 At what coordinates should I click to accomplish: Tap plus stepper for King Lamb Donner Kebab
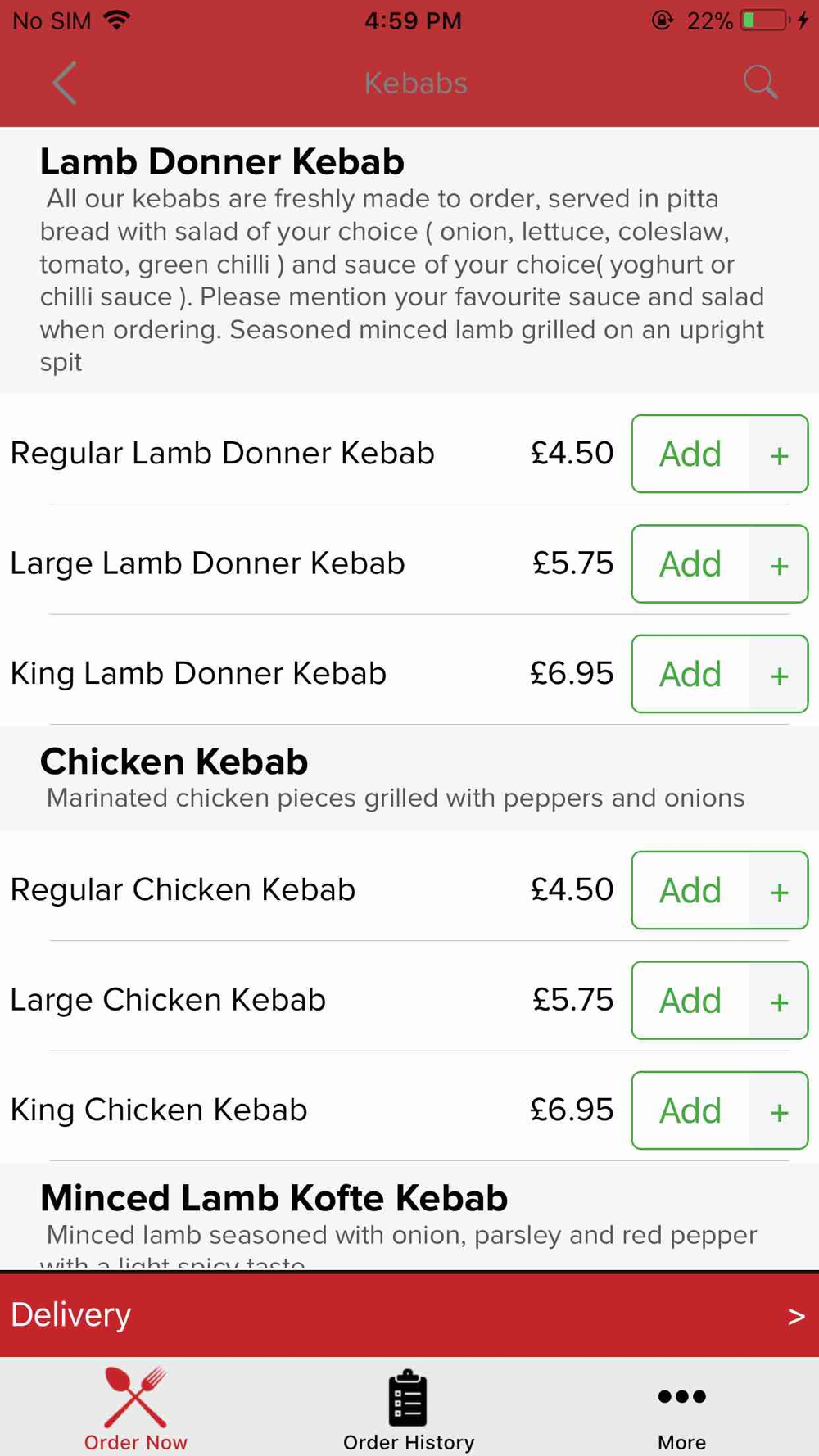pyautogui.click(x=779, y=675)
